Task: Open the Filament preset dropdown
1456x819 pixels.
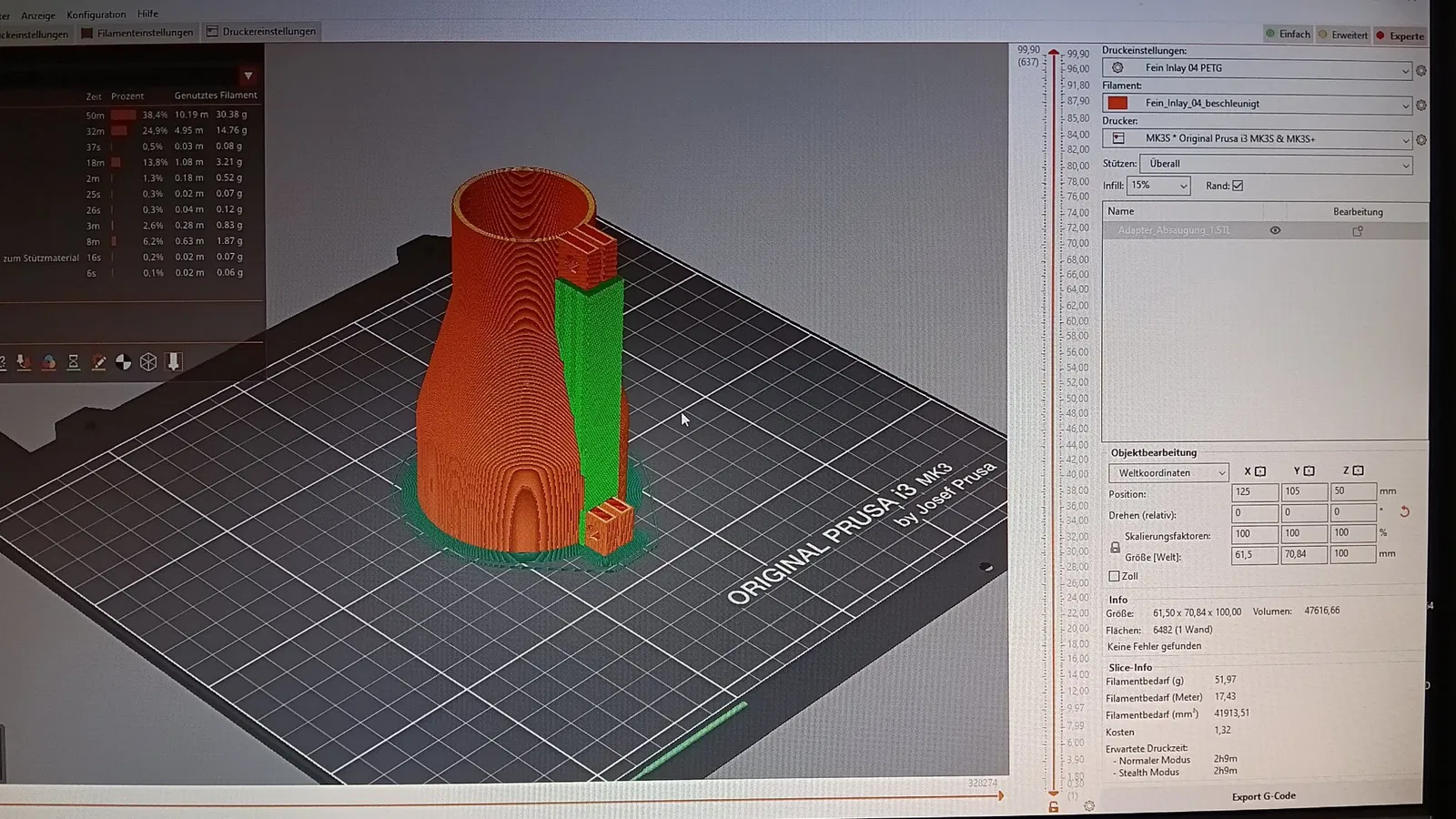Action: 1257,104
